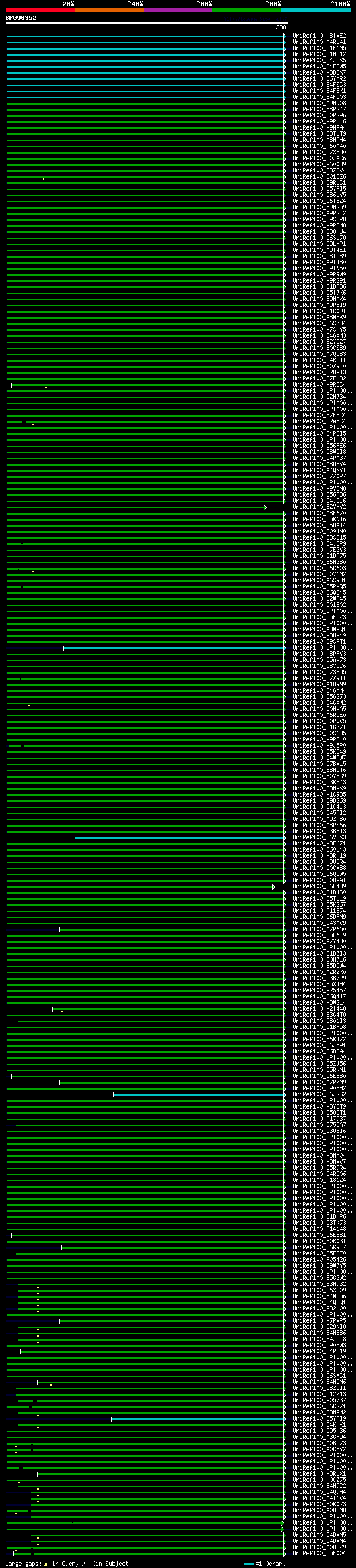Select the UniRef100_B4F8K1 label
Viewport: 356px width, 1568px height.
click(319, 91)
